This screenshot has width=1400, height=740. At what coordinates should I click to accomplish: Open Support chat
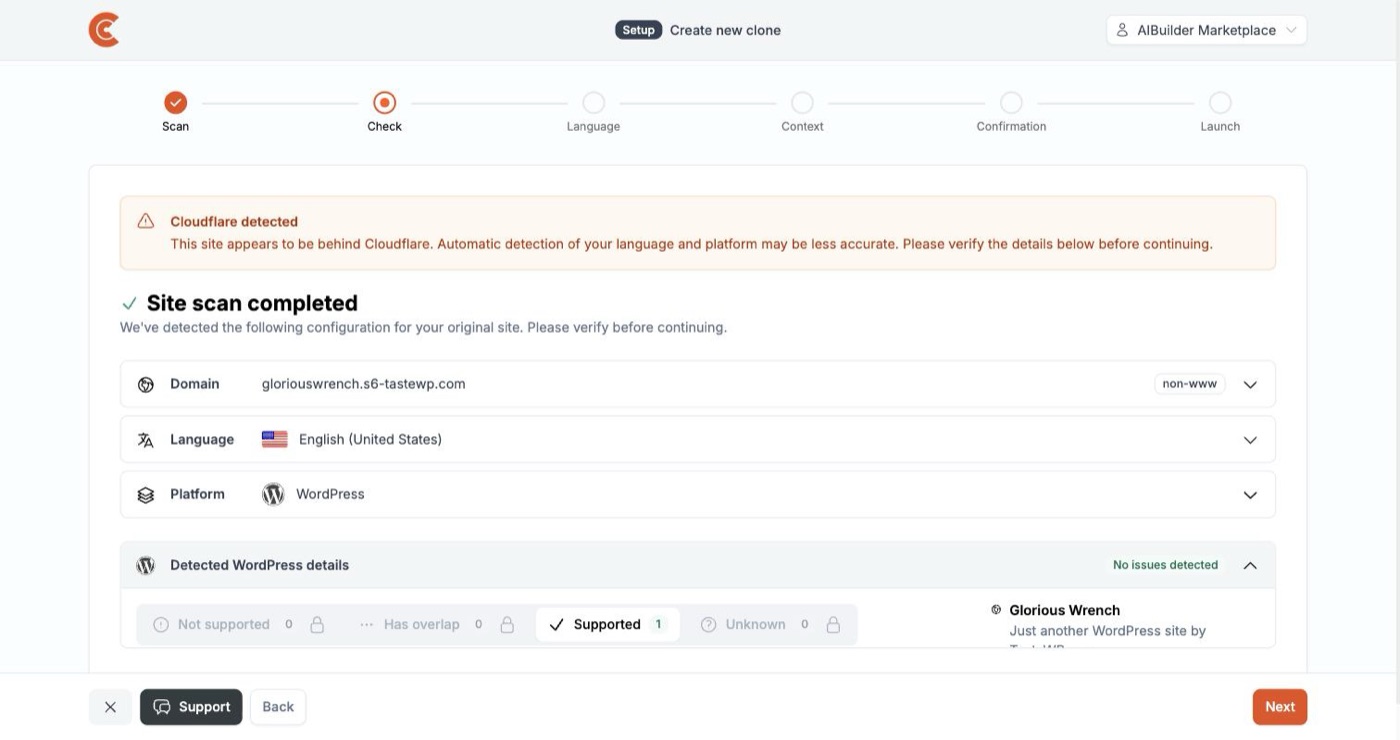click(191, 707)
